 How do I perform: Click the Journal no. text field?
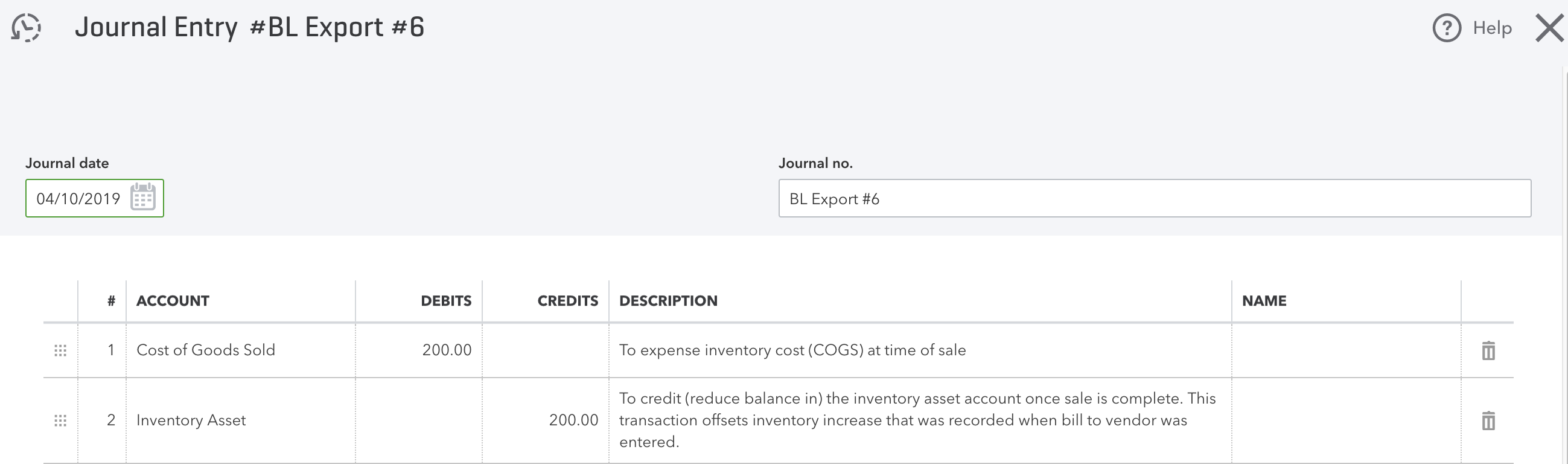coord(1154,199)
